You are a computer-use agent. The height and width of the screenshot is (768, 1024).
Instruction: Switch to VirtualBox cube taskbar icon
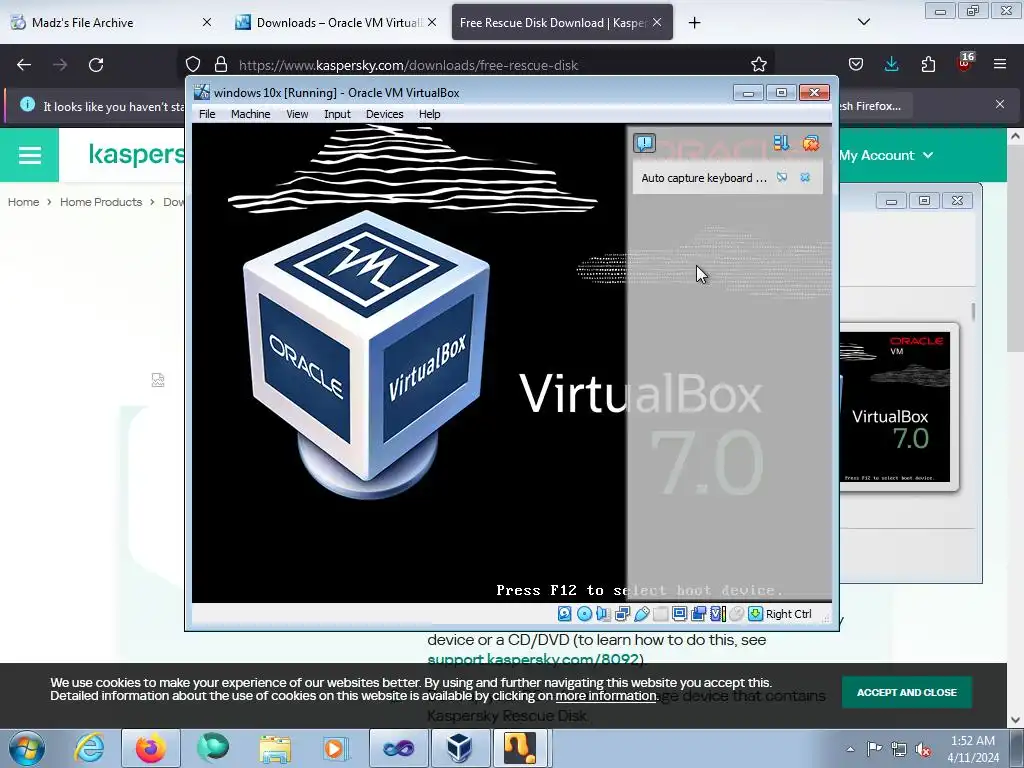(460, 748)
